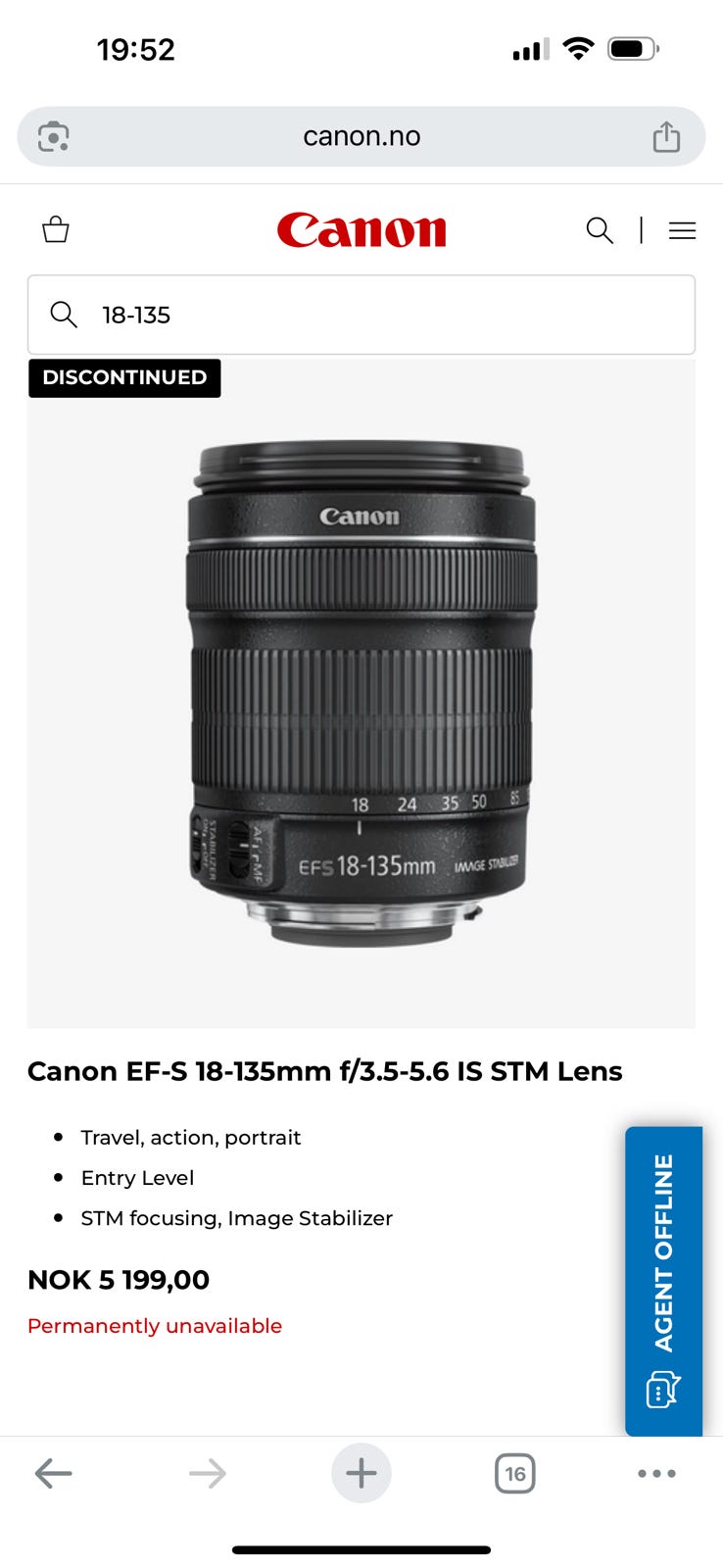Tap the header search magnifier icon
Screen dimensions: 723x1568
[x=600, y=230]
